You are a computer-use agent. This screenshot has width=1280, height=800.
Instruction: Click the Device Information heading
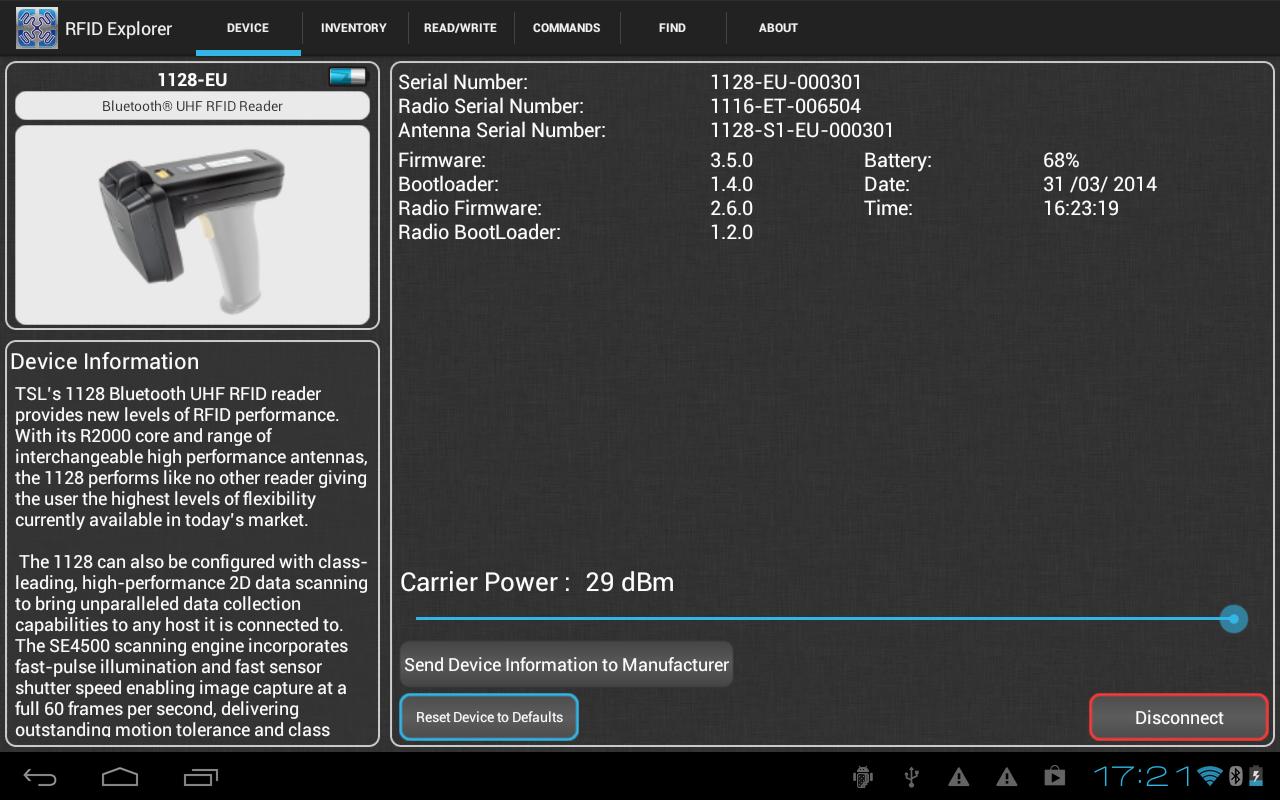105,362
